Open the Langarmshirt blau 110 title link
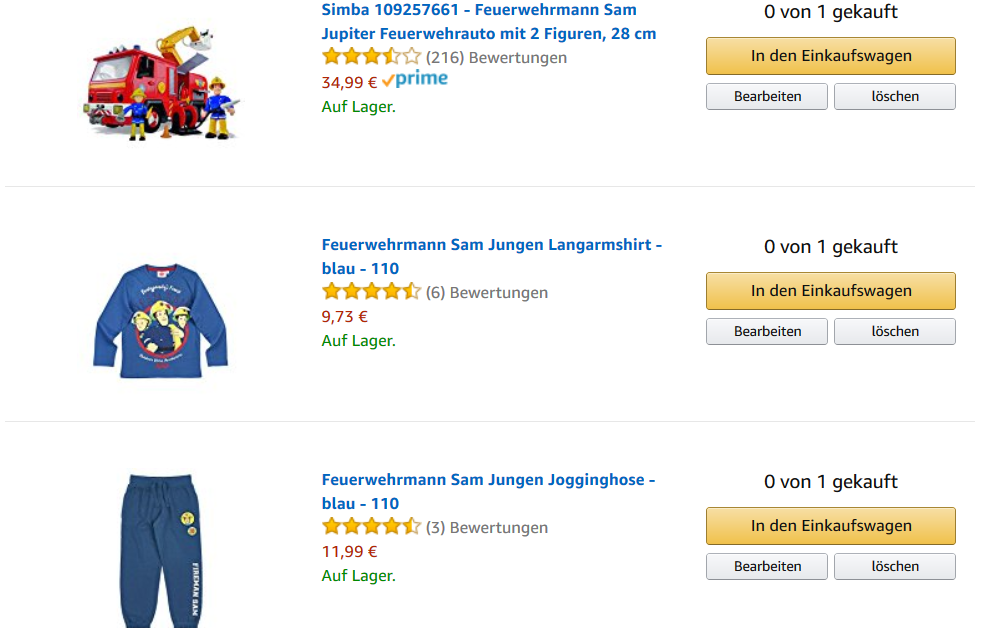The height and width of the screenshot is (628, 1004). coord(492,257)
